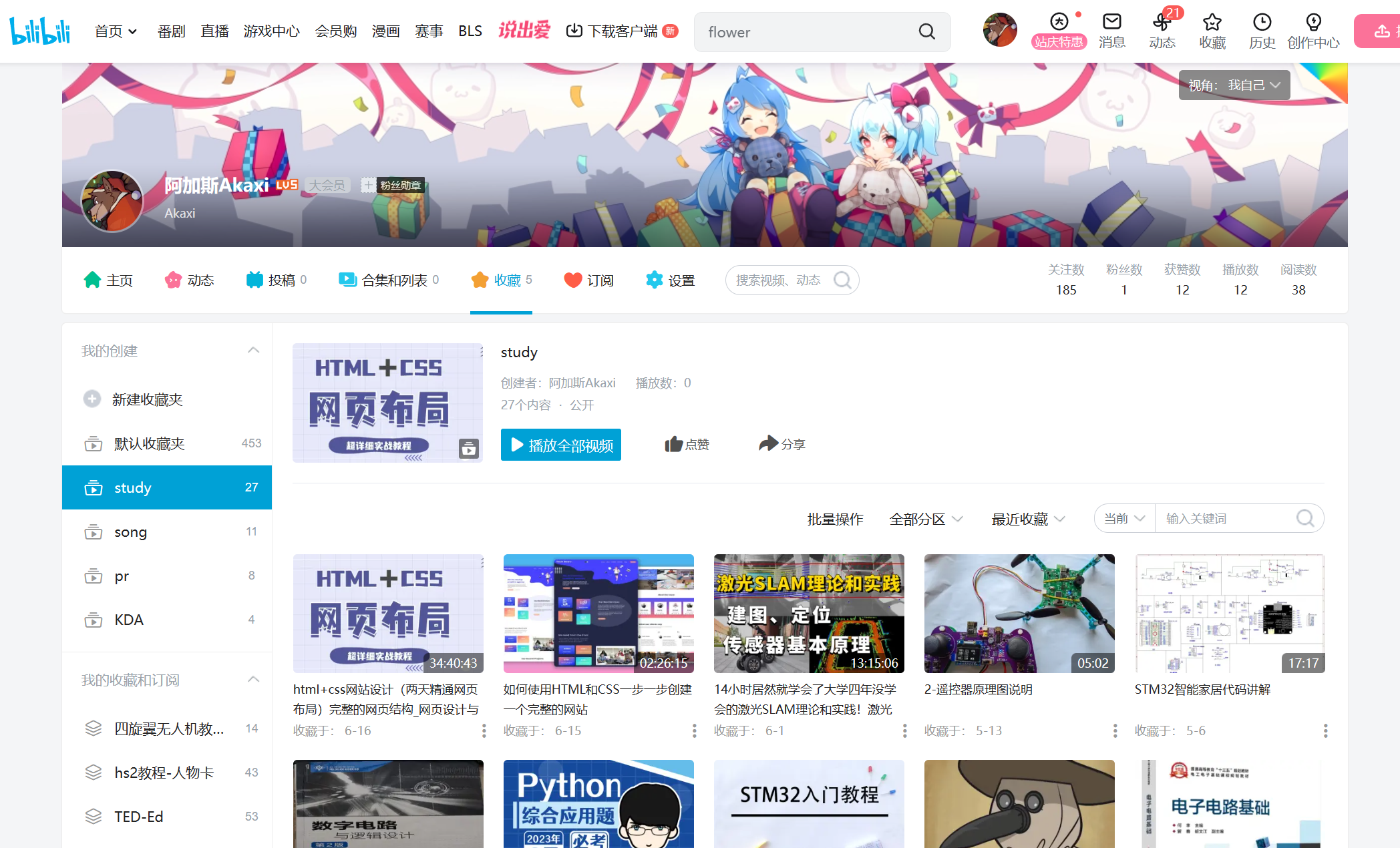Open 赛事 link
This screenshot has width=1400, height=848.
[429, 31]
